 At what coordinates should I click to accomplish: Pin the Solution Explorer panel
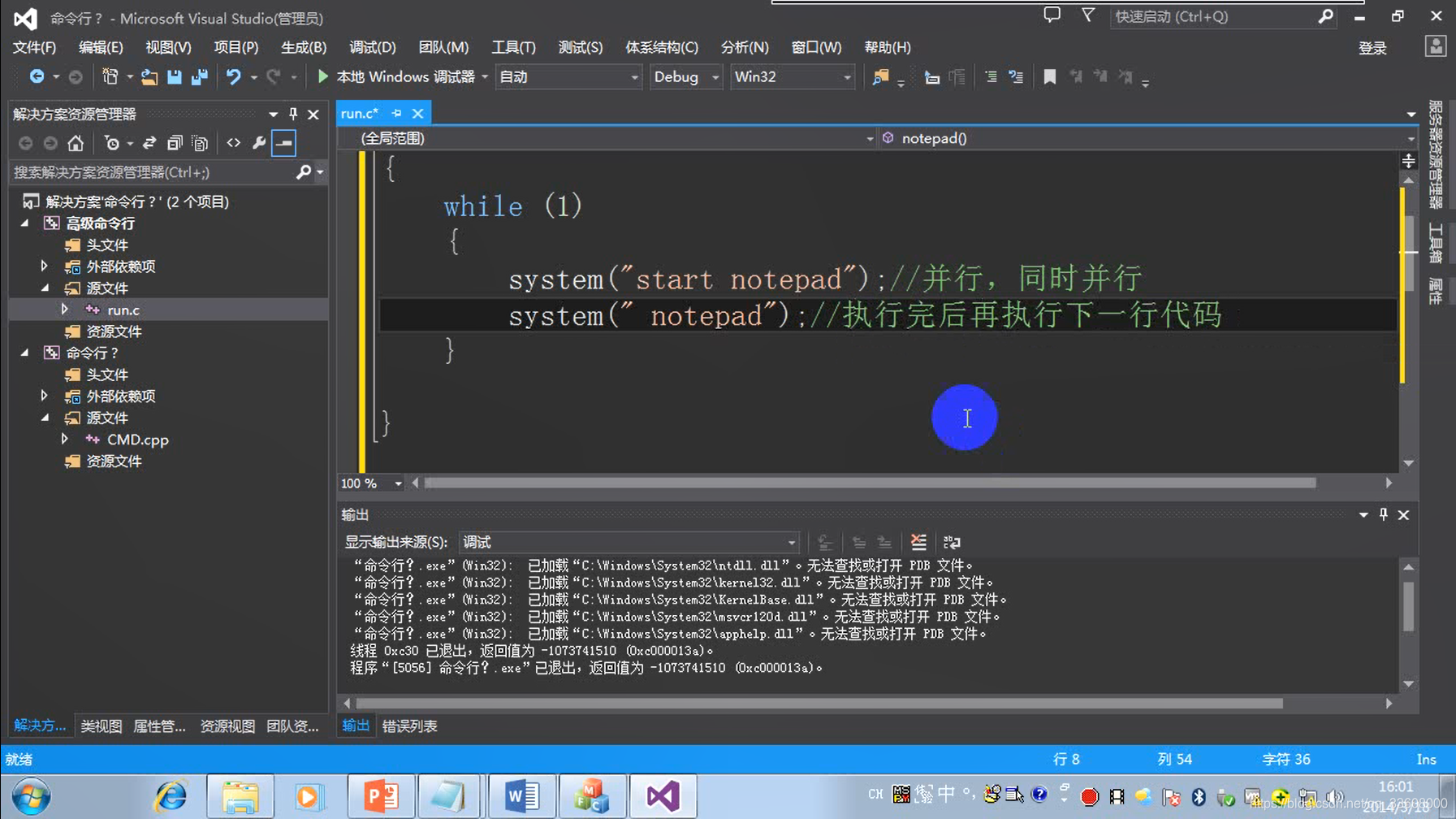point(293,114)
